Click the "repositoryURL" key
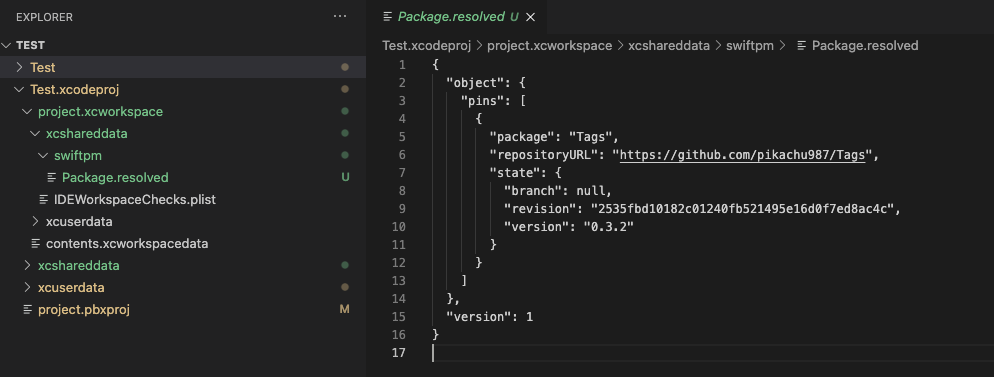Screen dimensions: 994x377 click(x=543, y=155)
